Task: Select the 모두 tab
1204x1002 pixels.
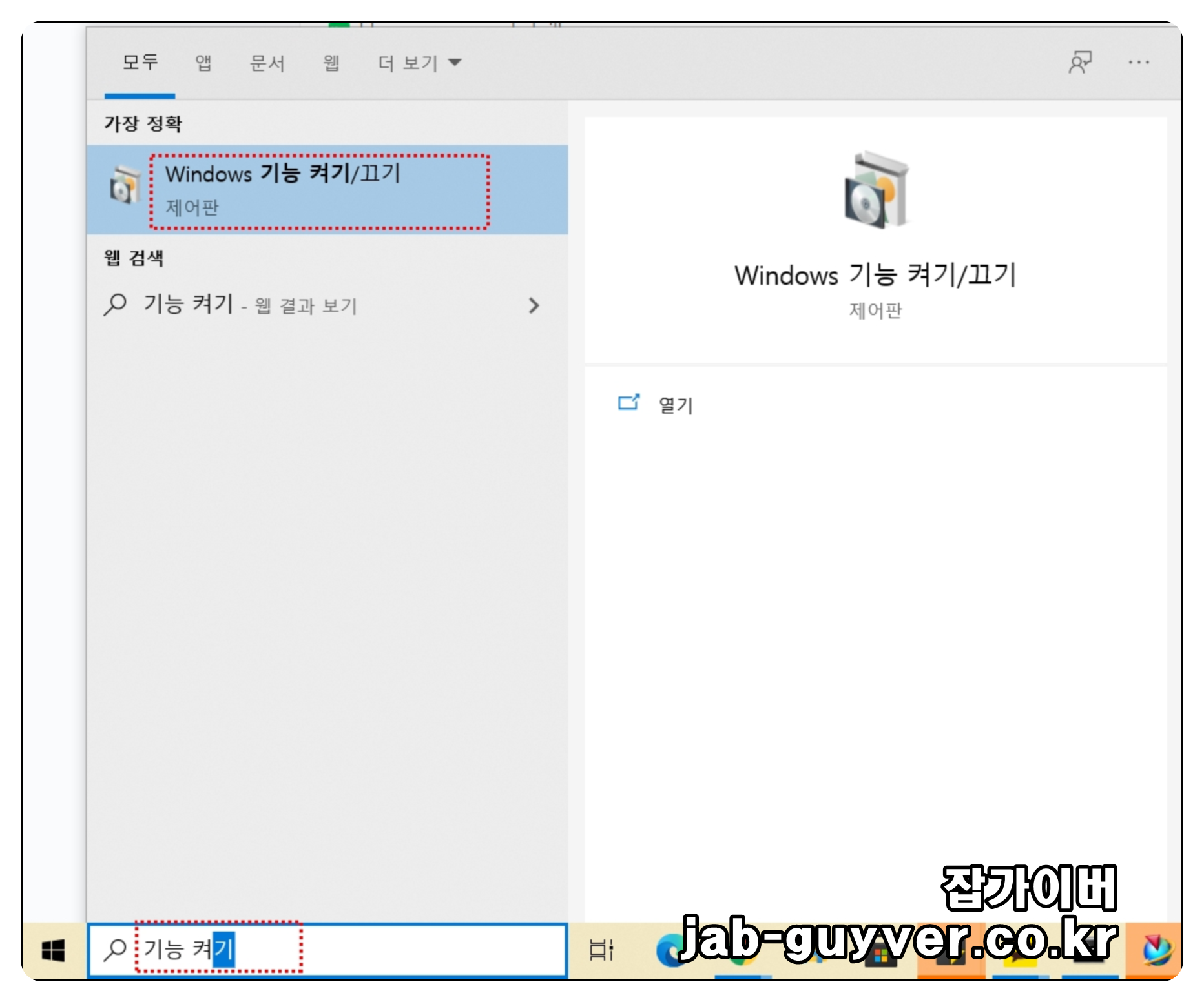Action: pyautogui.click(x=140, y=63)
